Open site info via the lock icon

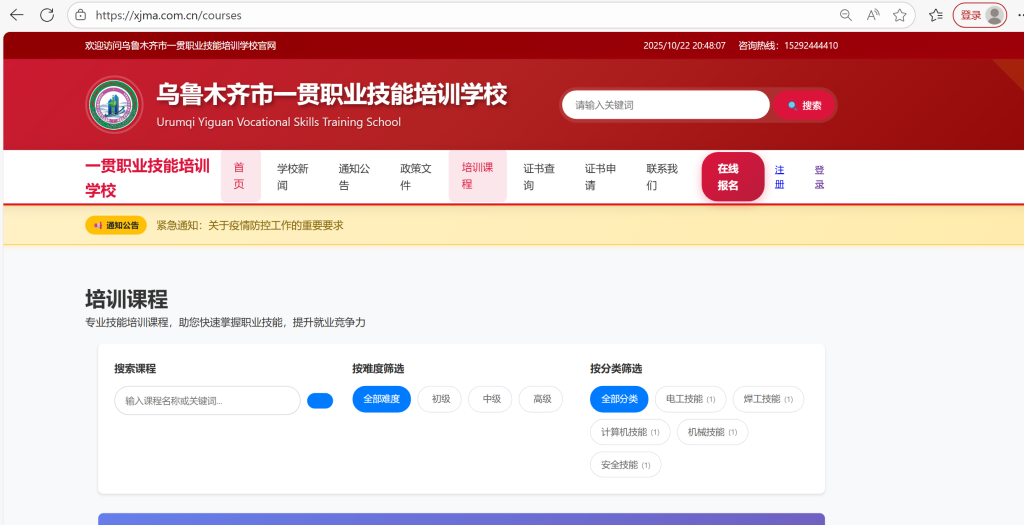(x=81, y=15)
